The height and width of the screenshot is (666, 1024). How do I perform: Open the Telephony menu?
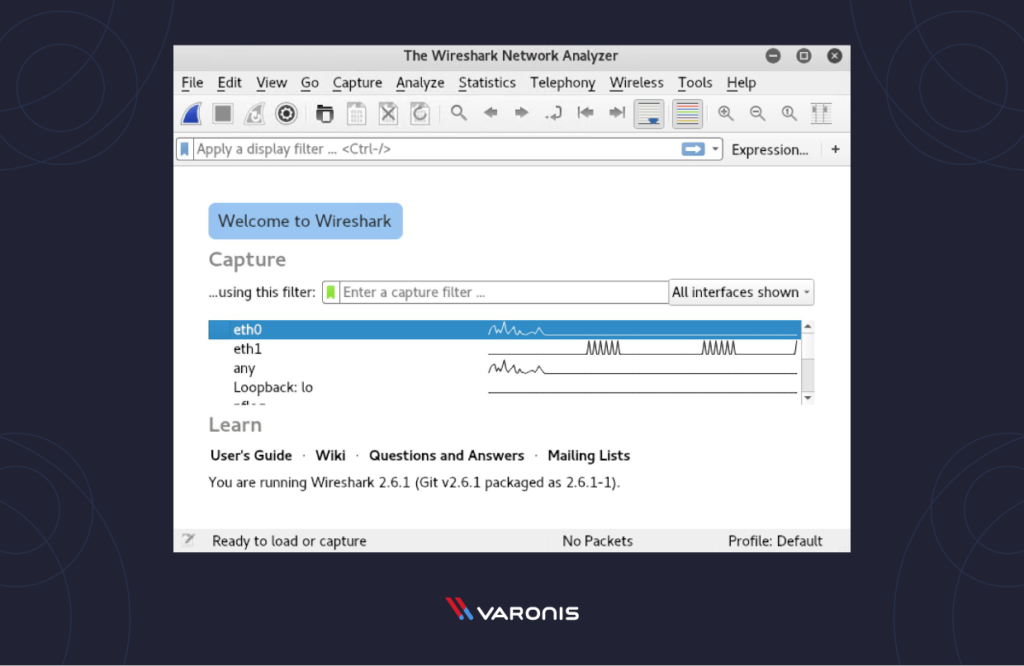click(562, 82)
